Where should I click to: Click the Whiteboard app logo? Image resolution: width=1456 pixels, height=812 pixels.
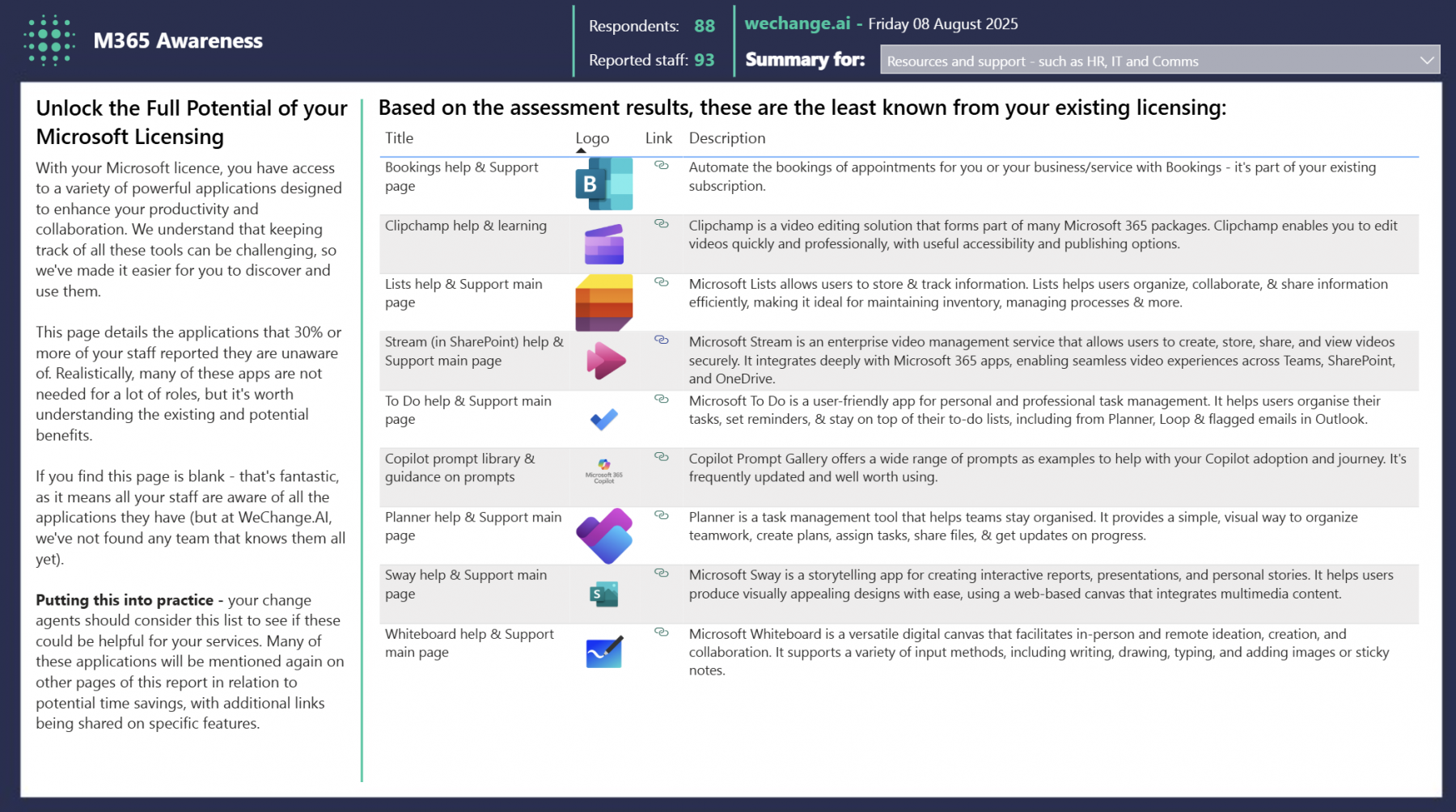604,652
